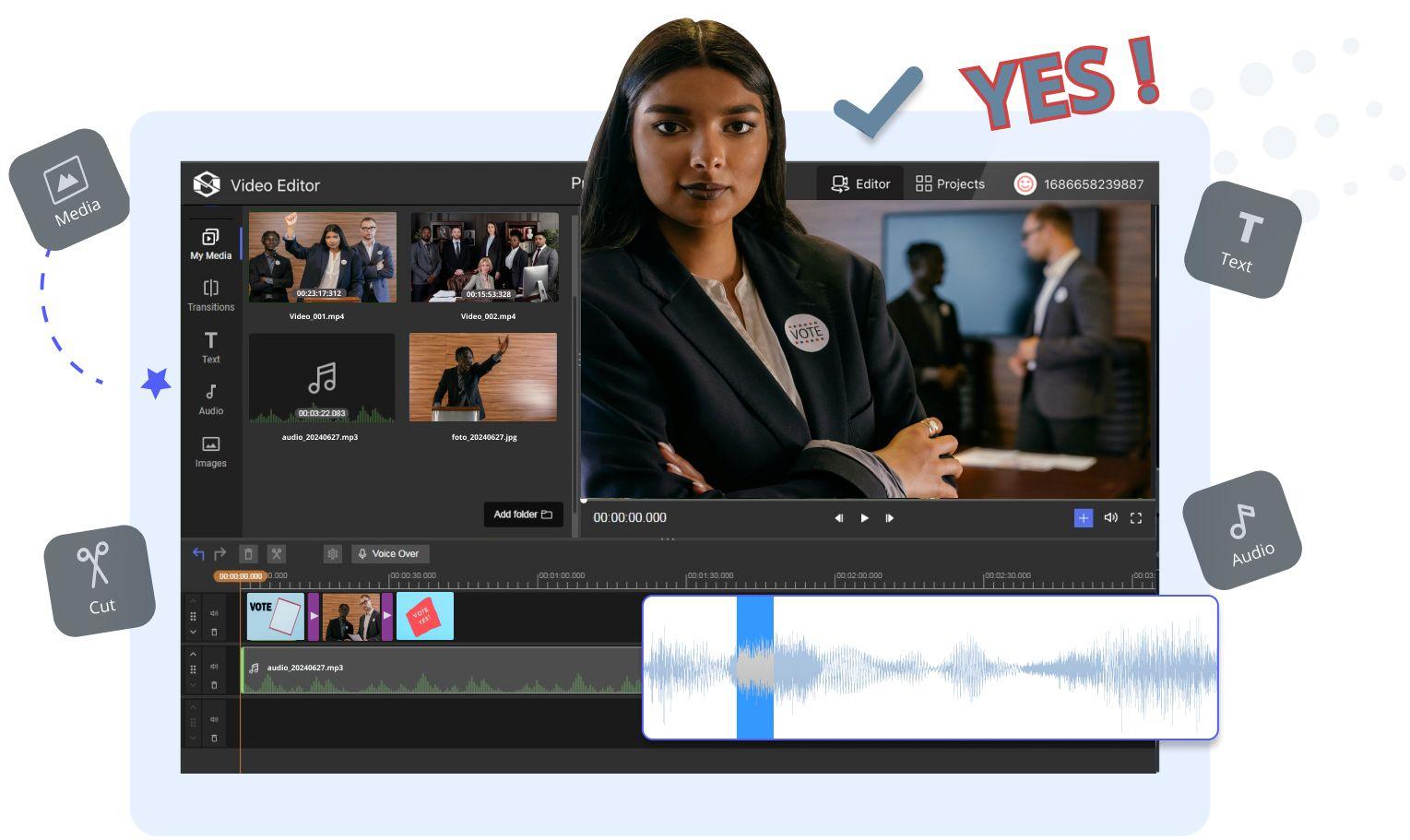This screenshot has width=1410, height=840.
Task: Click the Add folder button
Action: pyautogui.click(x=523, y=515)
